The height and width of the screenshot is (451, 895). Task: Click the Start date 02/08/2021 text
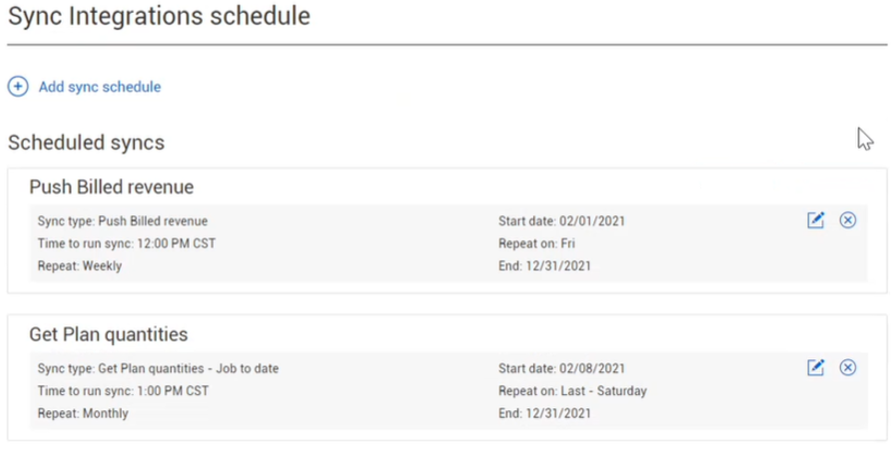(x=561, y=369)
